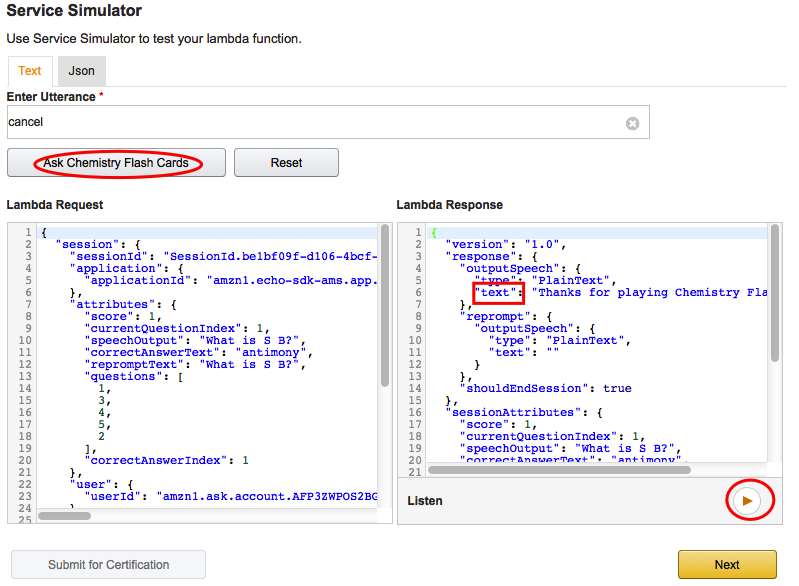Click the "version" line in Lambda Response
The width and height of the screenshot is (799, 586).
508,245
